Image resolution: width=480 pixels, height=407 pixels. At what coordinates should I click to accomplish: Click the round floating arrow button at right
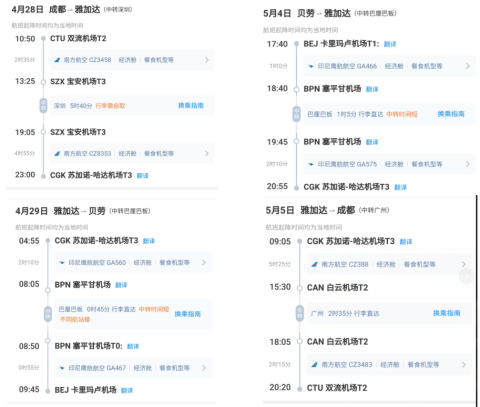coord(466,276)
